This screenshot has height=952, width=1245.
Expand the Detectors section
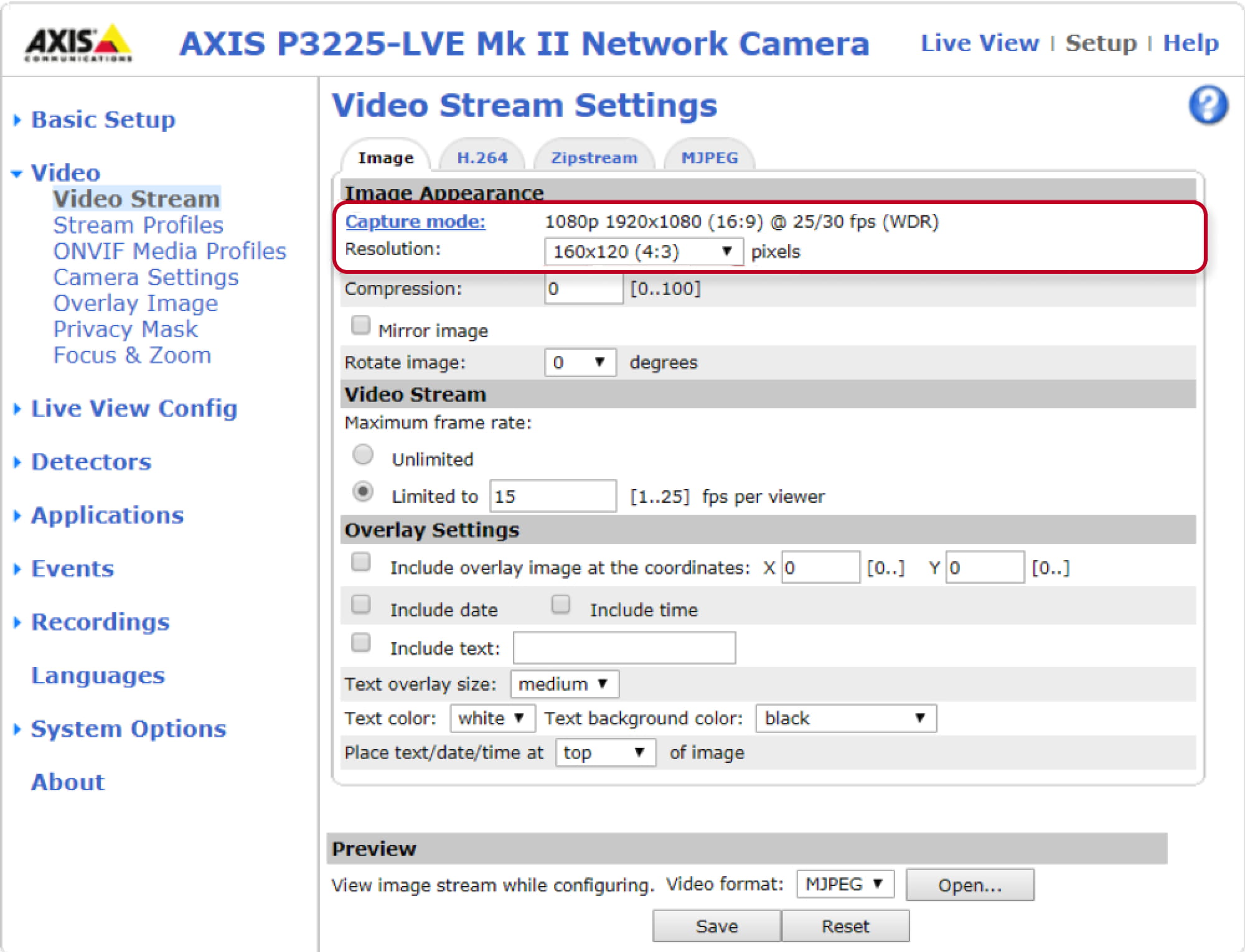pyautogui.click(x=17, y=462)
